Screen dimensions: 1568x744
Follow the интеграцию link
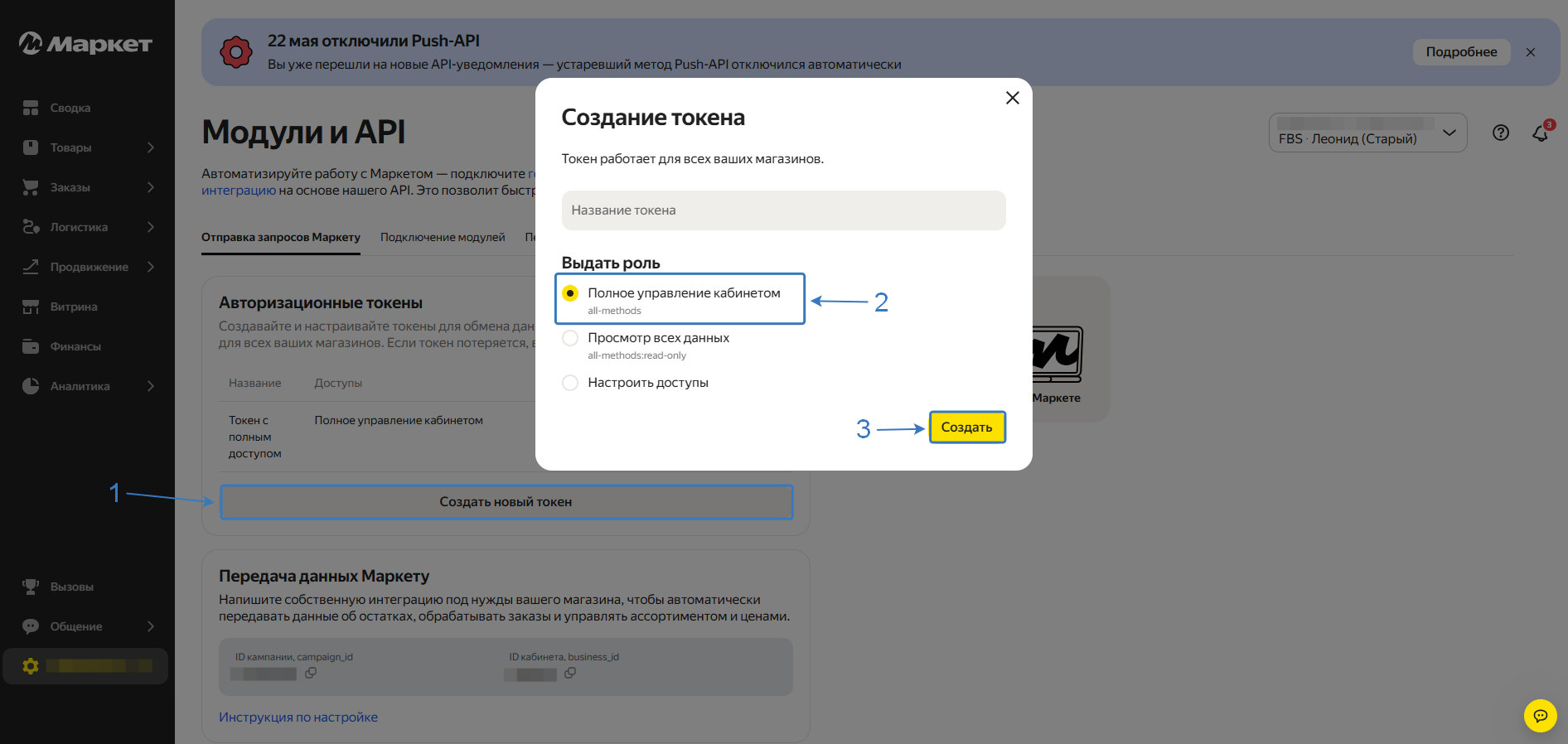pyautogui.click(x=239, y=191)
